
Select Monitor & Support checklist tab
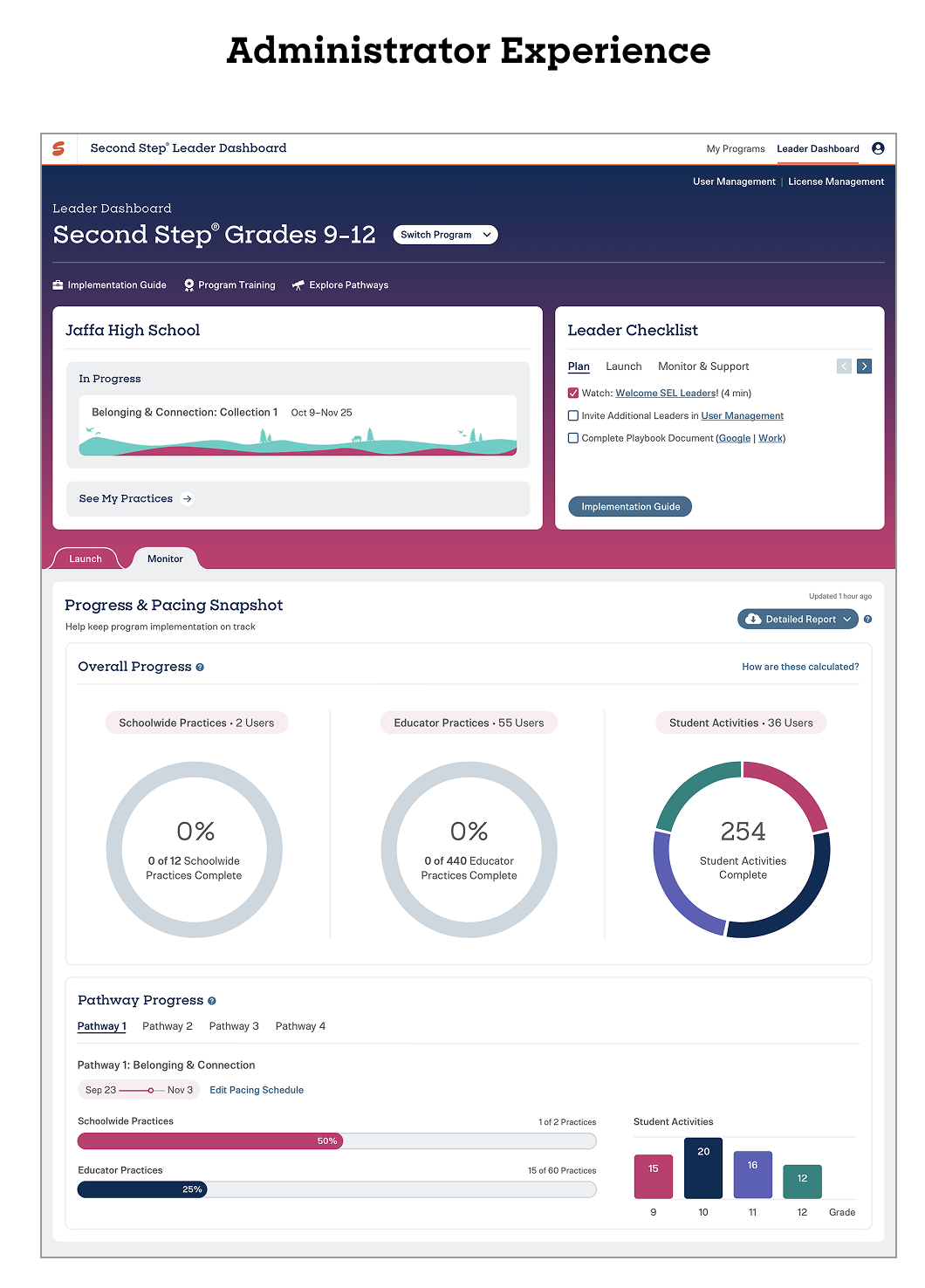click(x=703, y=367)
